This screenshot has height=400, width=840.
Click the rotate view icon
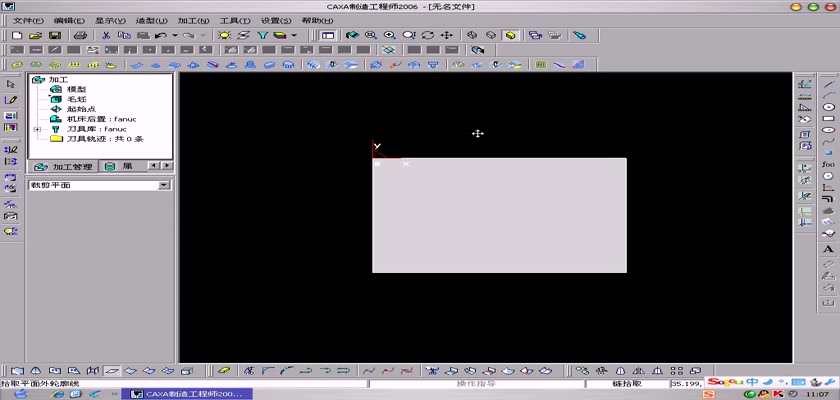(428, 35)
